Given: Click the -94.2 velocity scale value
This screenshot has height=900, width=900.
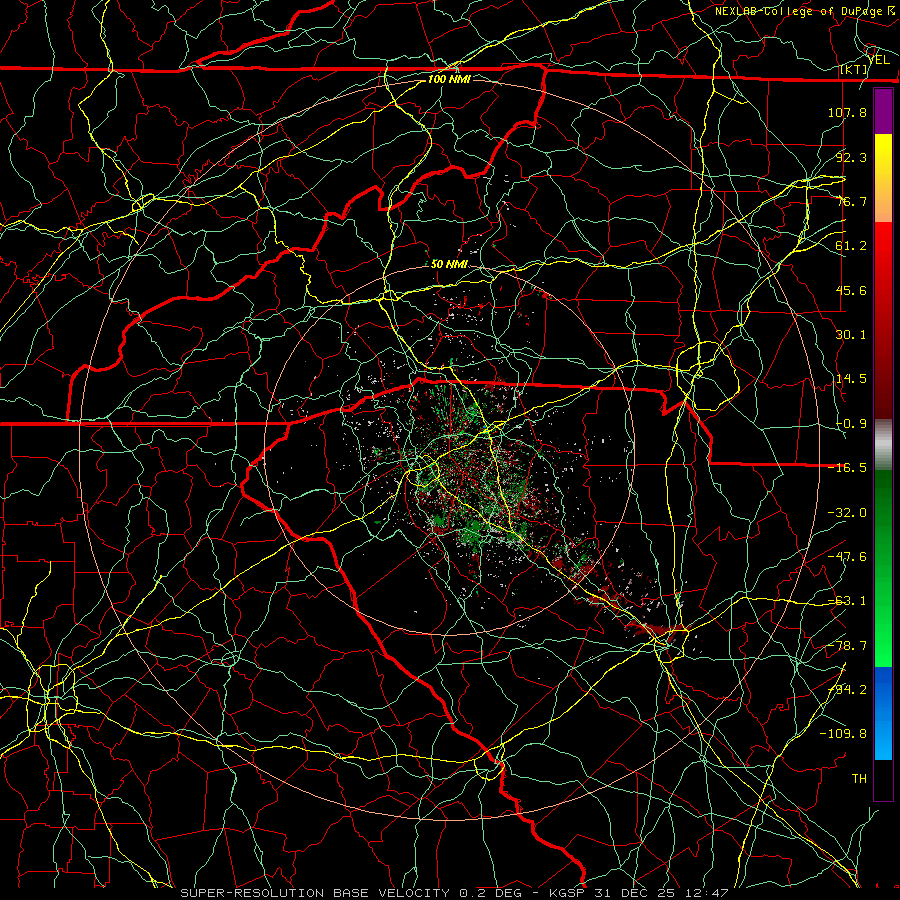Looking at the screenshot, I should (847, 690).
